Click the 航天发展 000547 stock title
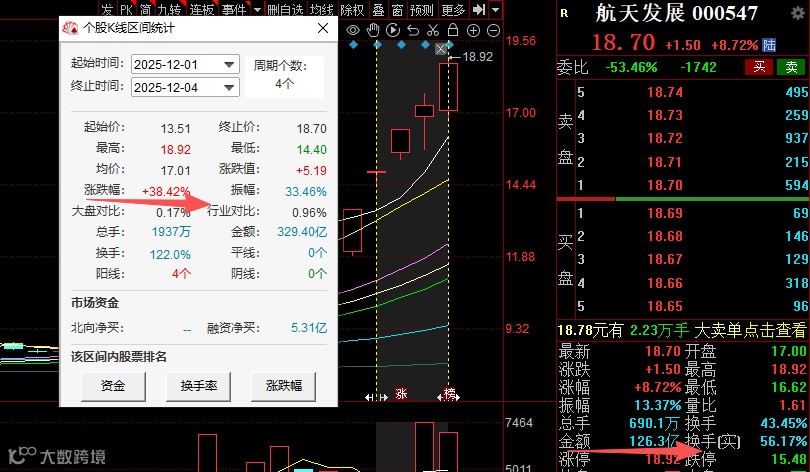810x472 pixels. 677,13
